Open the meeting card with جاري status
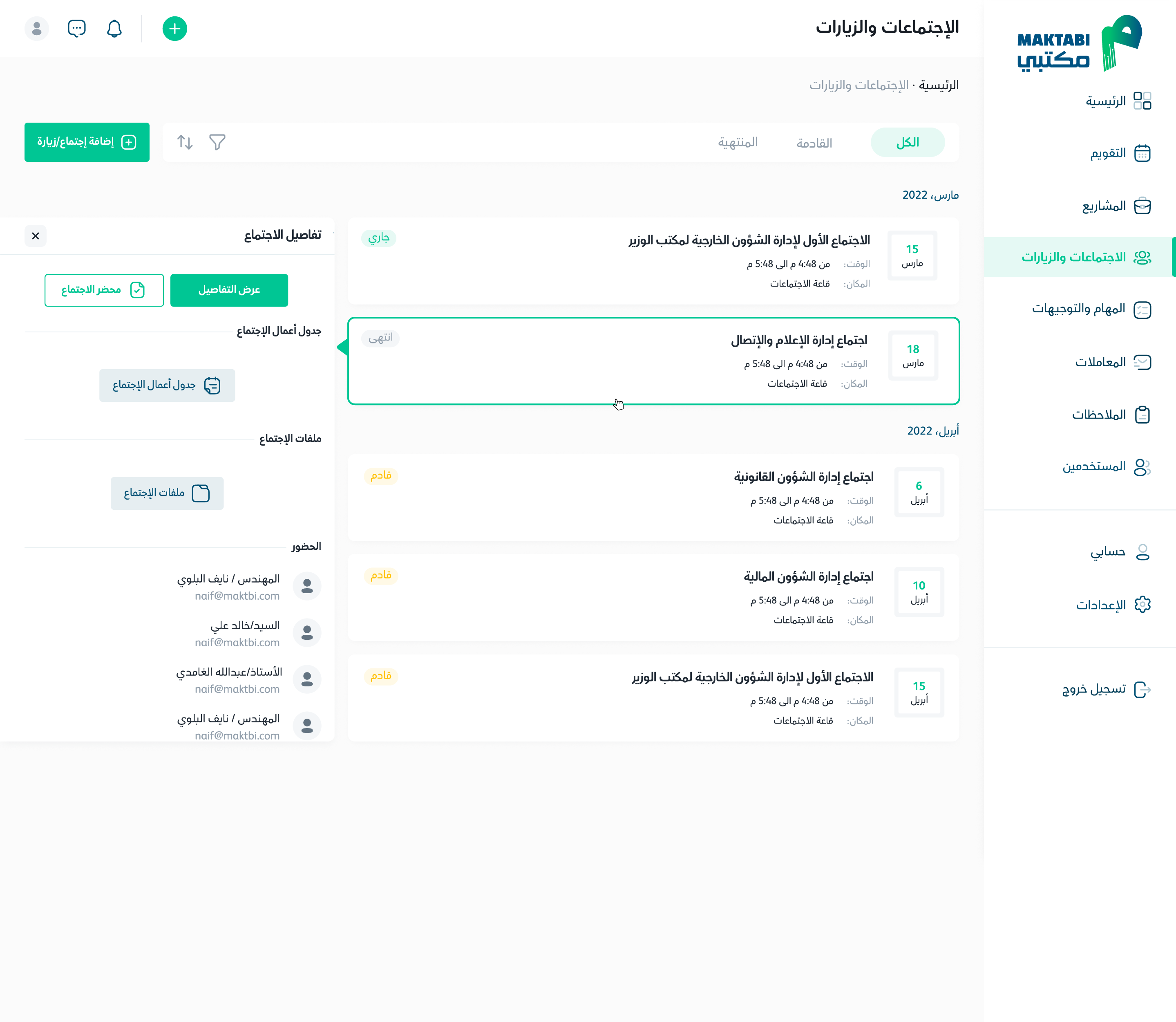The width and height of the screenshot is (1176, 1022). pyautogui.click(x=653, y=261)
